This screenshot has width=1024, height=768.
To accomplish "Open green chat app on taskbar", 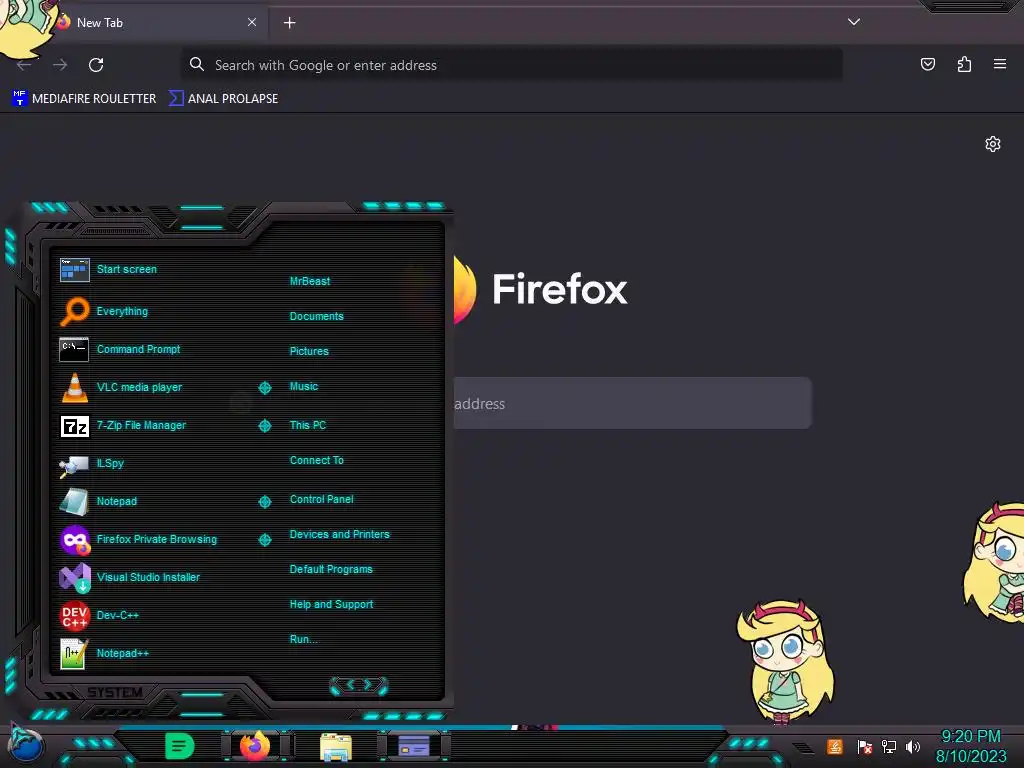I will tap(180, 746).
